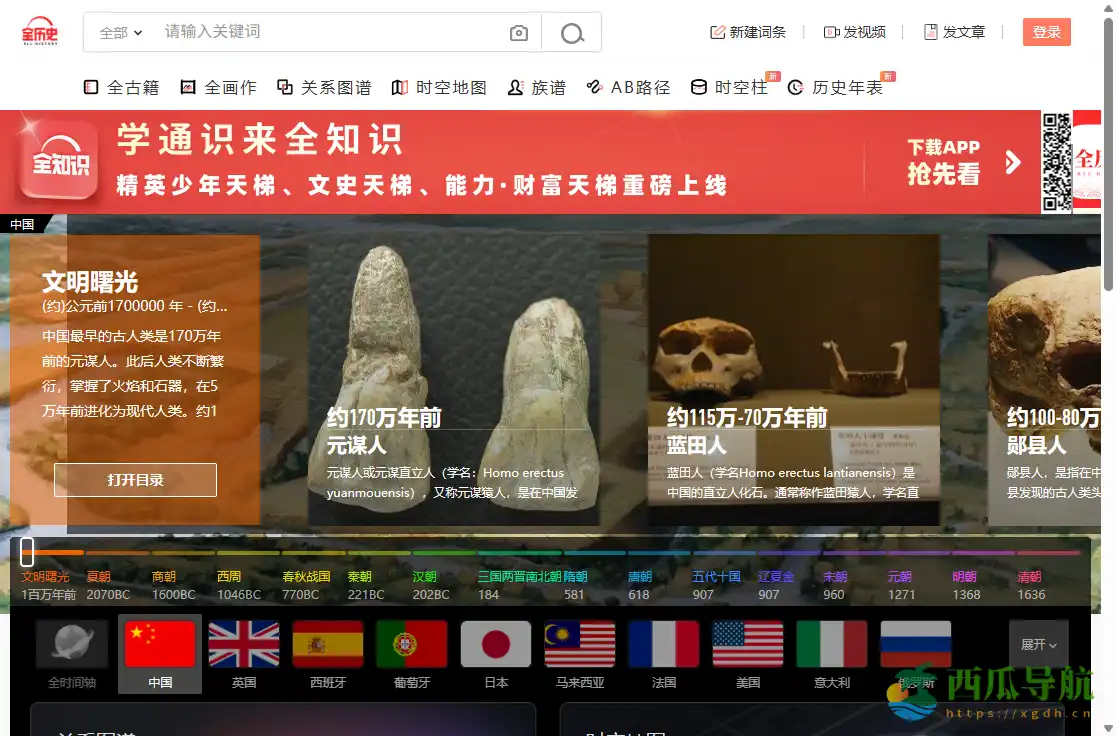Open the 时空地图 spacetime map
Viewport: 1116px width, 736px height.
coord(441,87)
